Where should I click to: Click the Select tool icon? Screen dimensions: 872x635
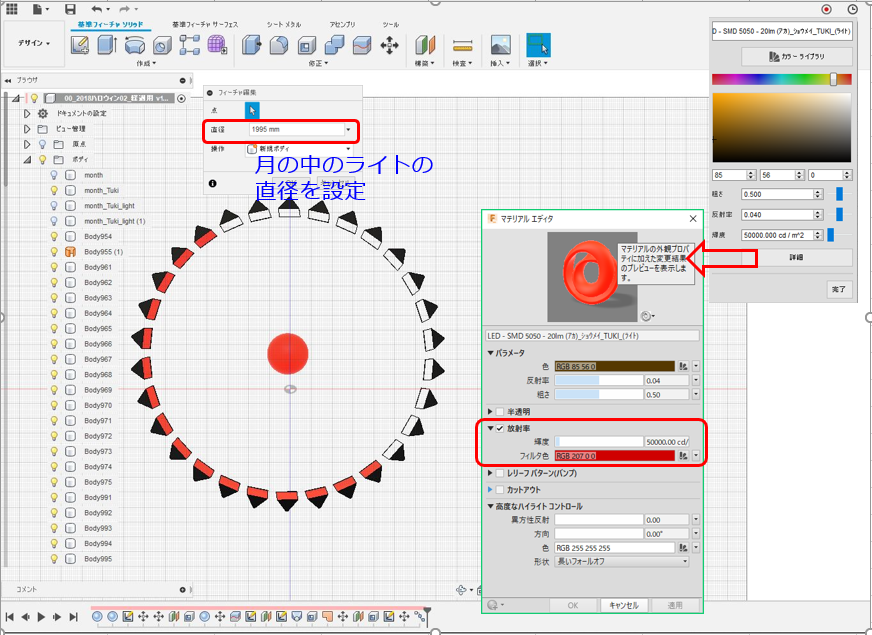538,45
